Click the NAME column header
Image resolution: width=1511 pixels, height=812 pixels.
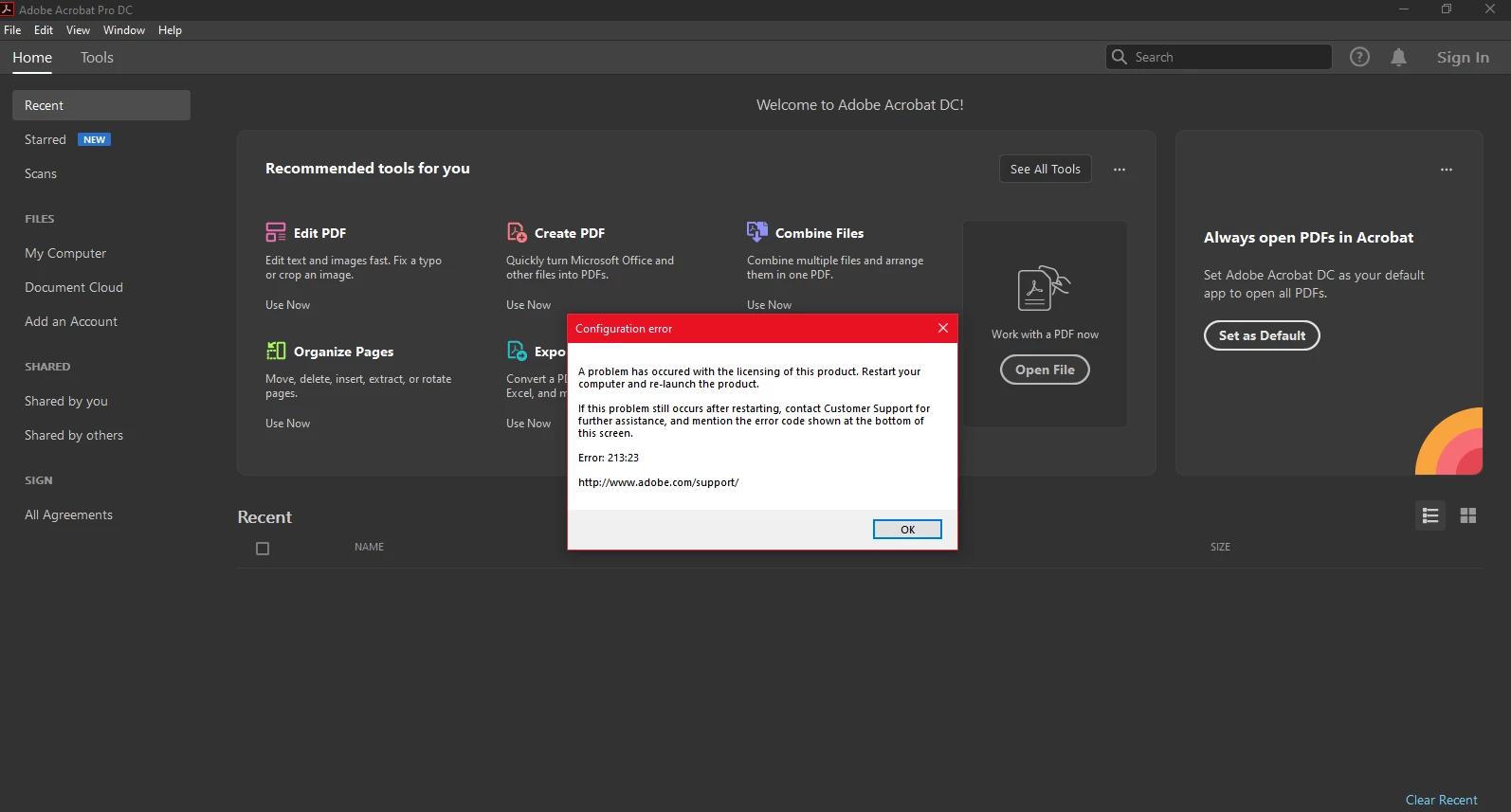pyautogui.click(x=369, y=547)
